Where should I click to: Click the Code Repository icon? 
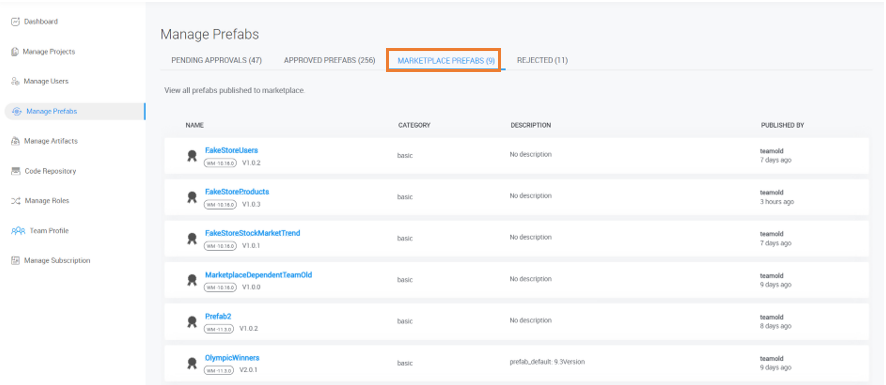pos(16,171)
